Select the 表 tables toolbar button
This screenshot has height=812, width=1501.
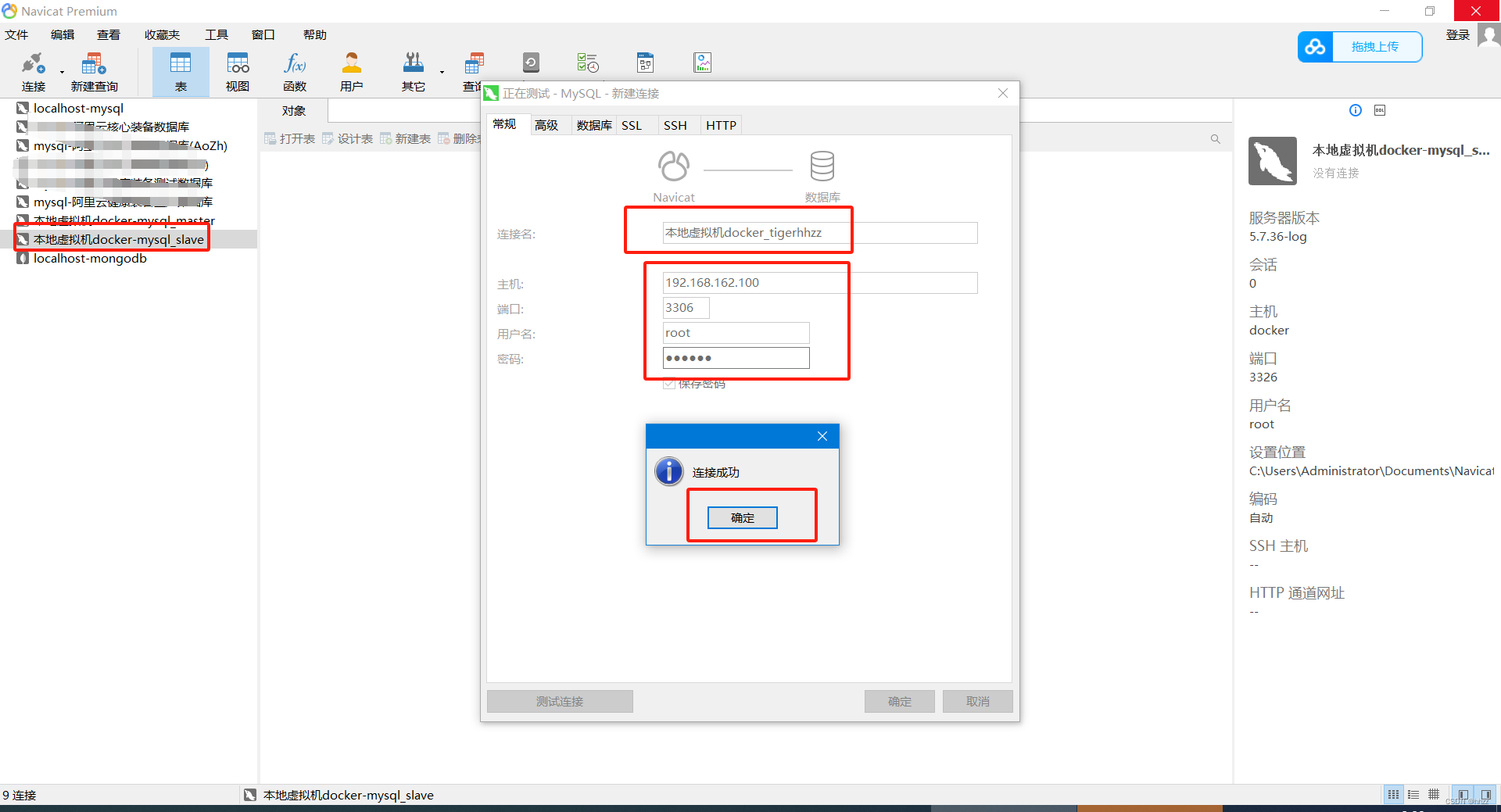point(181,72)
